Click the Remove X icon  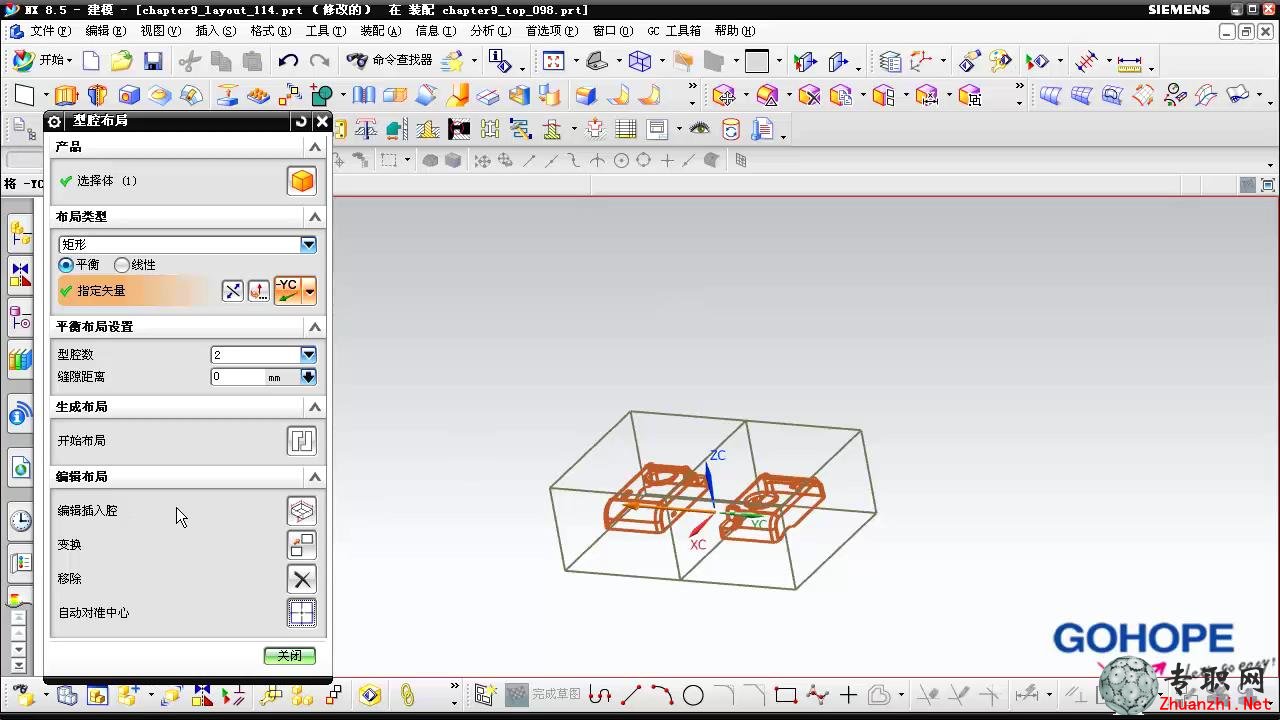302,579
